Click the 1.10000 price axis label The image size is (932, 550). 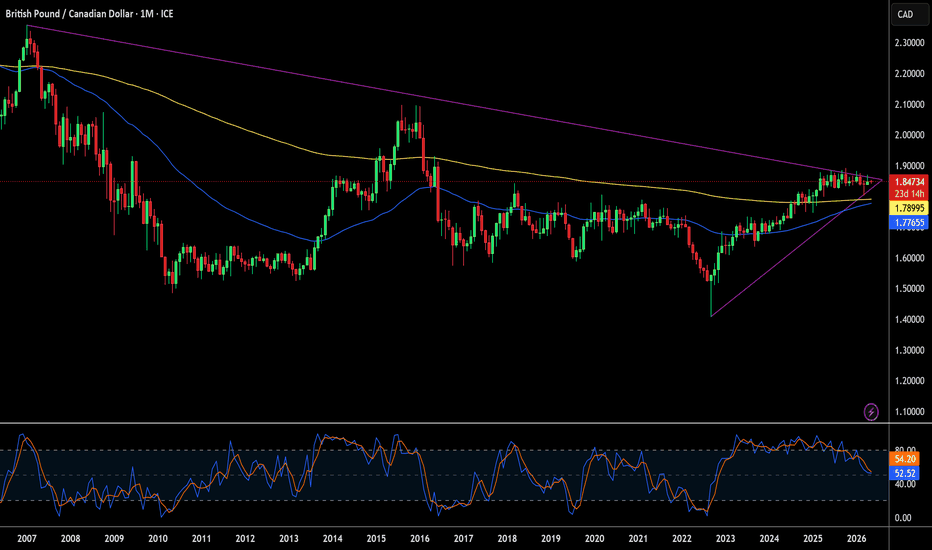[909, 411]
